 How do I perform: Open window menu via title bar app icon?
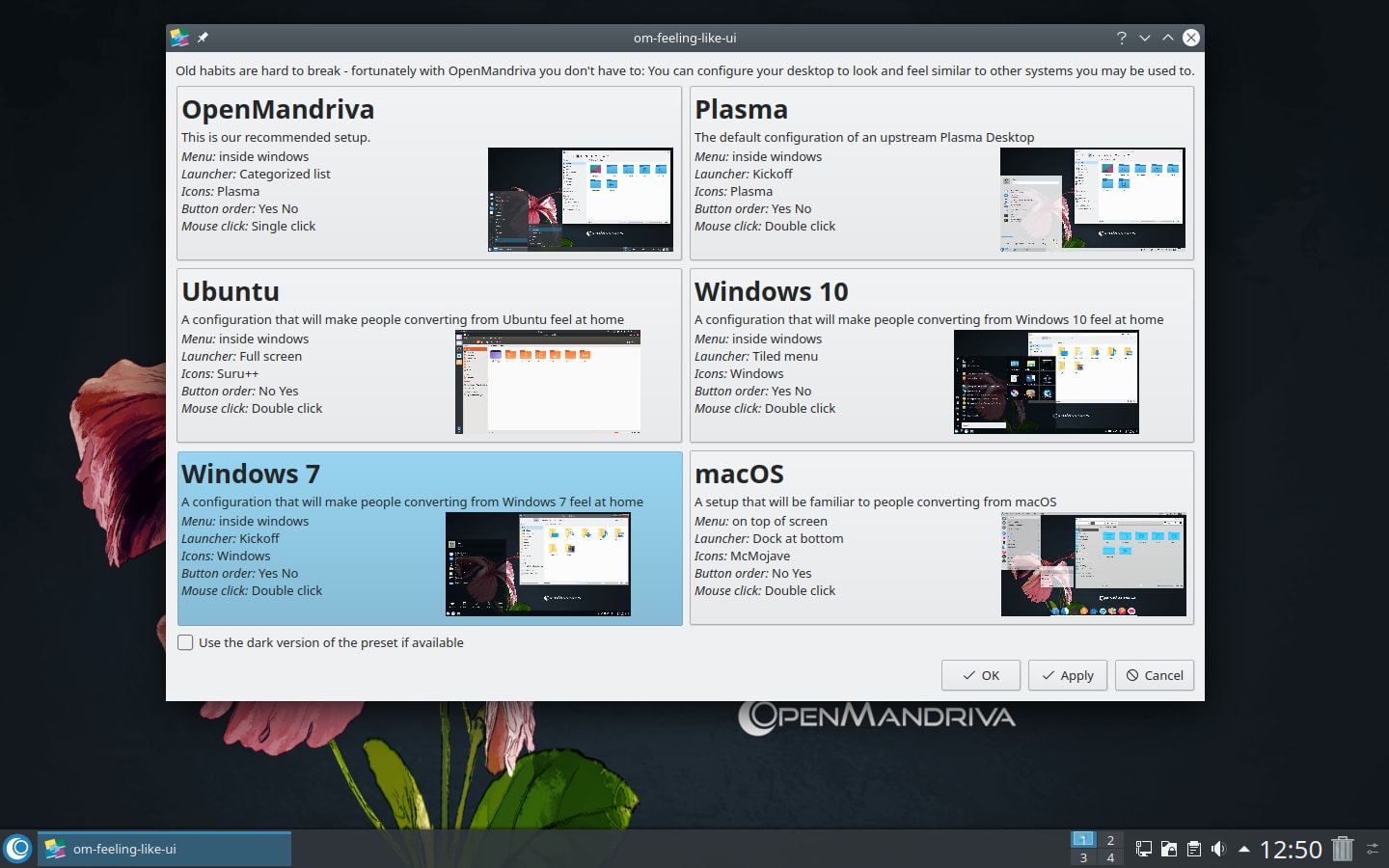pyautogui.click(x=179, y=38)
